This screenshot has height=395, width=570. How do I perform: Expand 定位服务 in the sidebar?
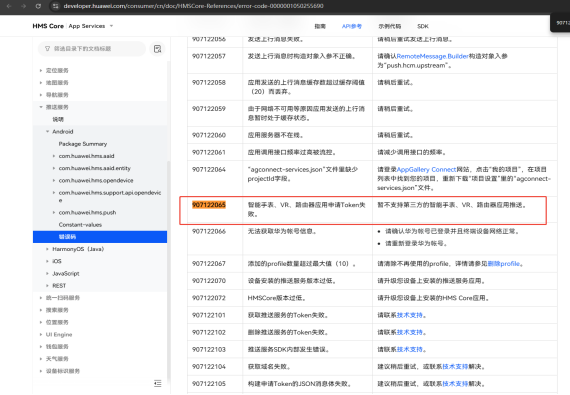click(x=41, y=70)
